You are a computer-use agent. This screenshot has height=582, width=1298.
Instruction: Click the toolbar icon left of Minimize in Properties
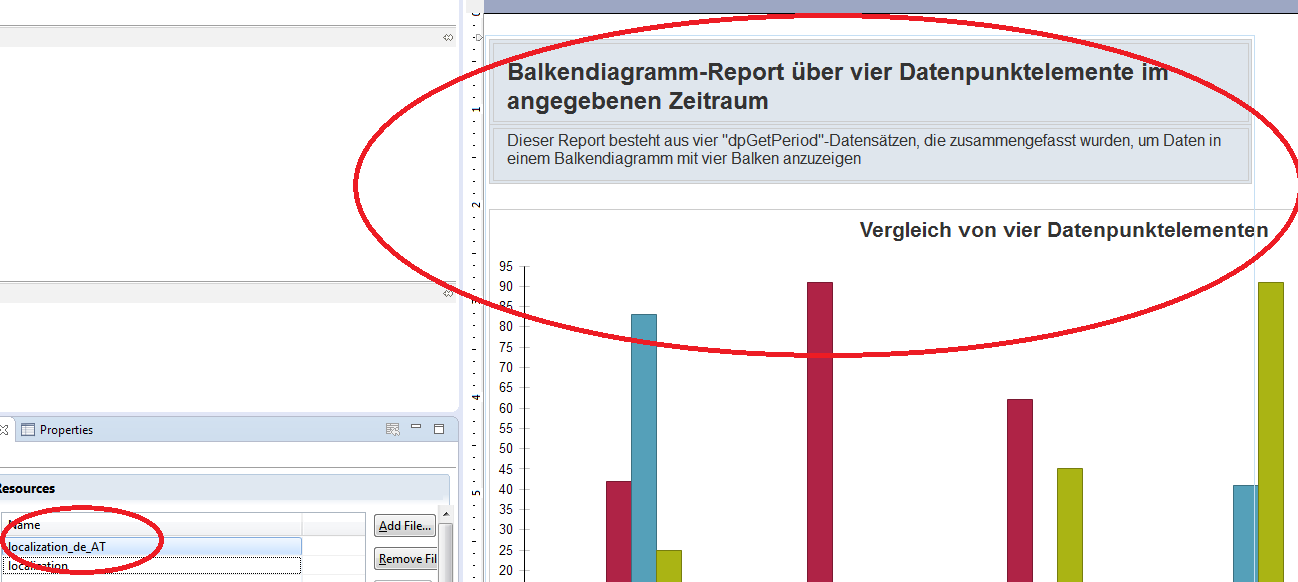[393, 429]
